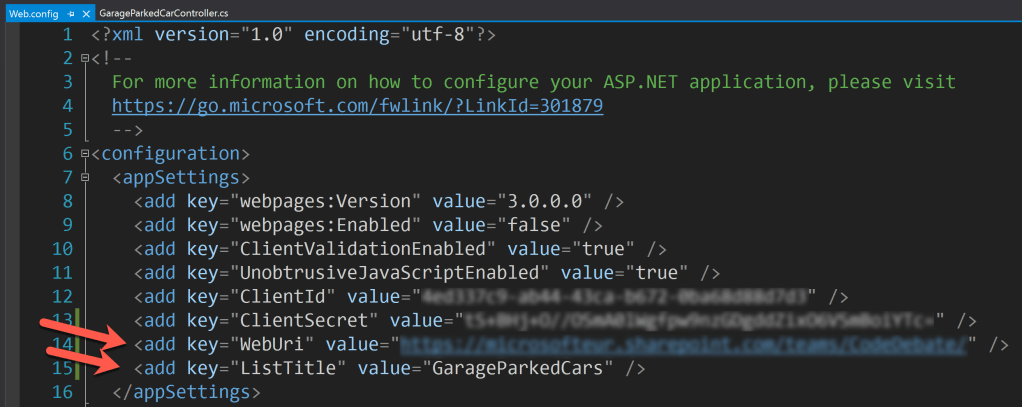The height and width of the screenshot is (407, 1022).
Task: Pin the Web.config tab
Action: [70, 13]
